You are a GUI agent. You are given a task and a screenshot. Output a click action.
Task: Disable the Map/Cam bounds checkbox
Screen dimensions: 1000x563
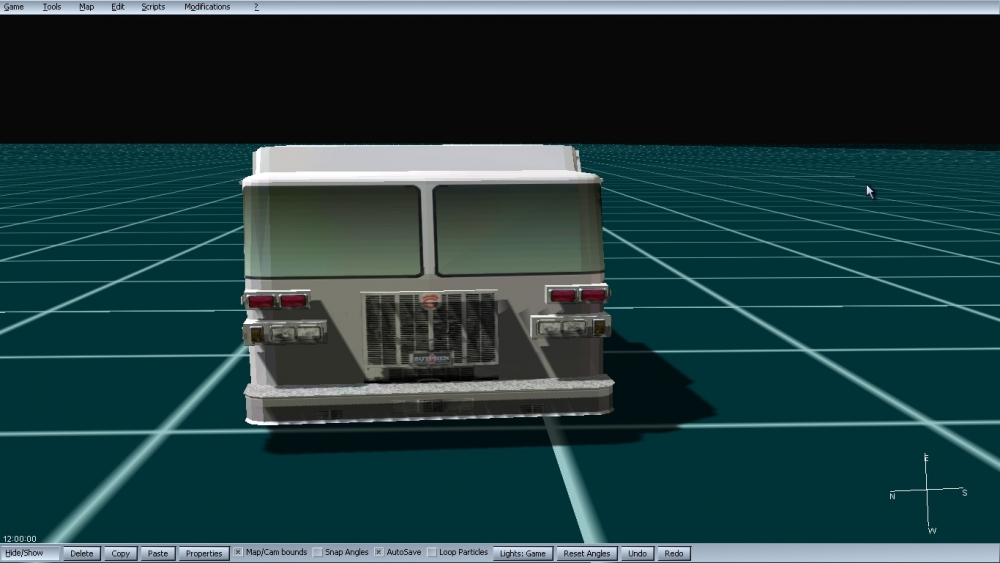pos(238,552)
